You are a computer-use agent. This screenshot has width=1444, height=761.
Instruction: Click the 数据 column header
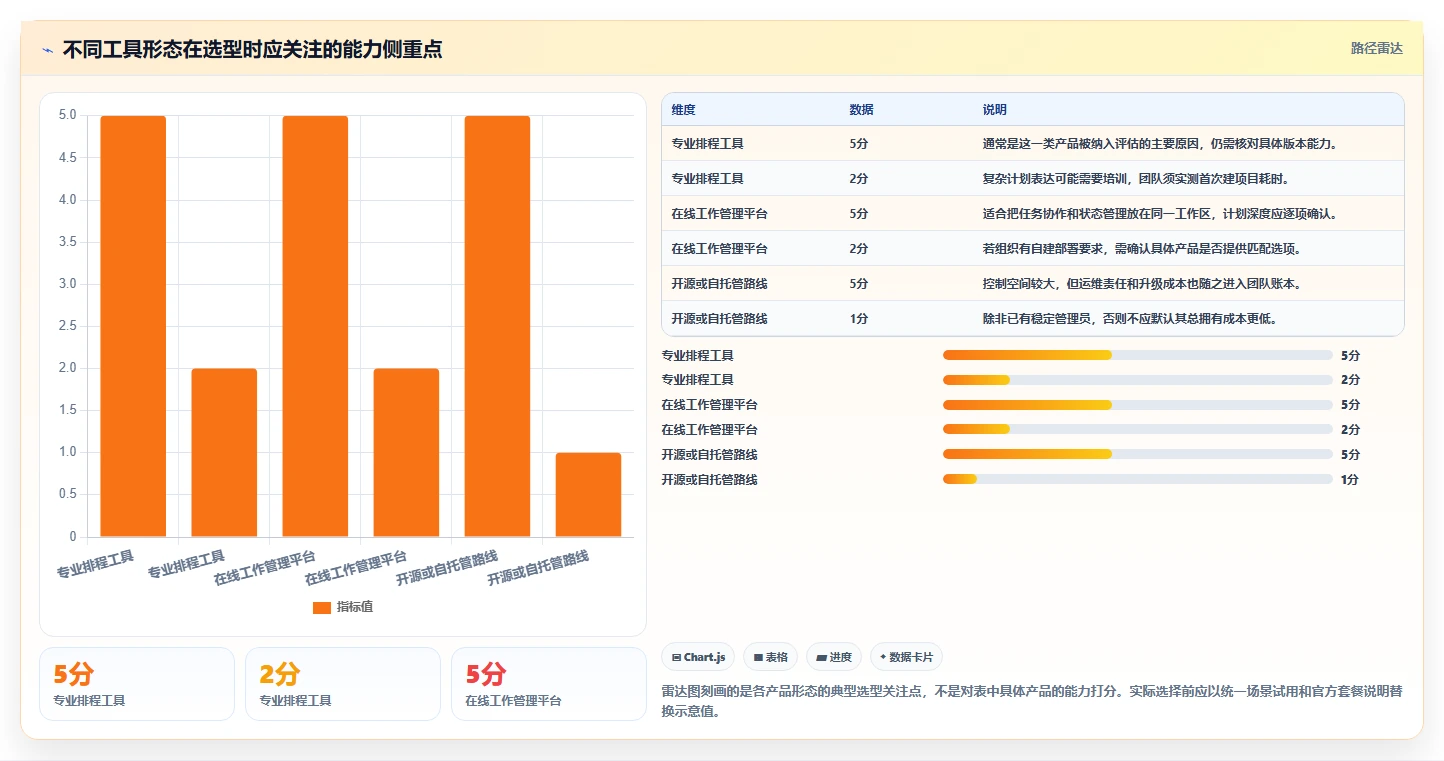tap(861, 110)
